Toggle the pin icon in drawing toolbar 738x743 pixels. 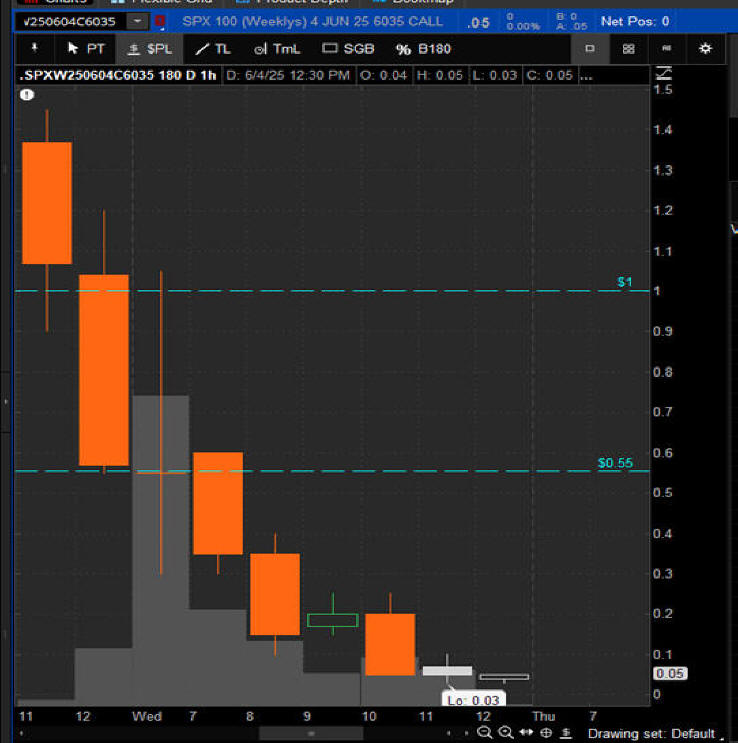[x=36, y=48]
